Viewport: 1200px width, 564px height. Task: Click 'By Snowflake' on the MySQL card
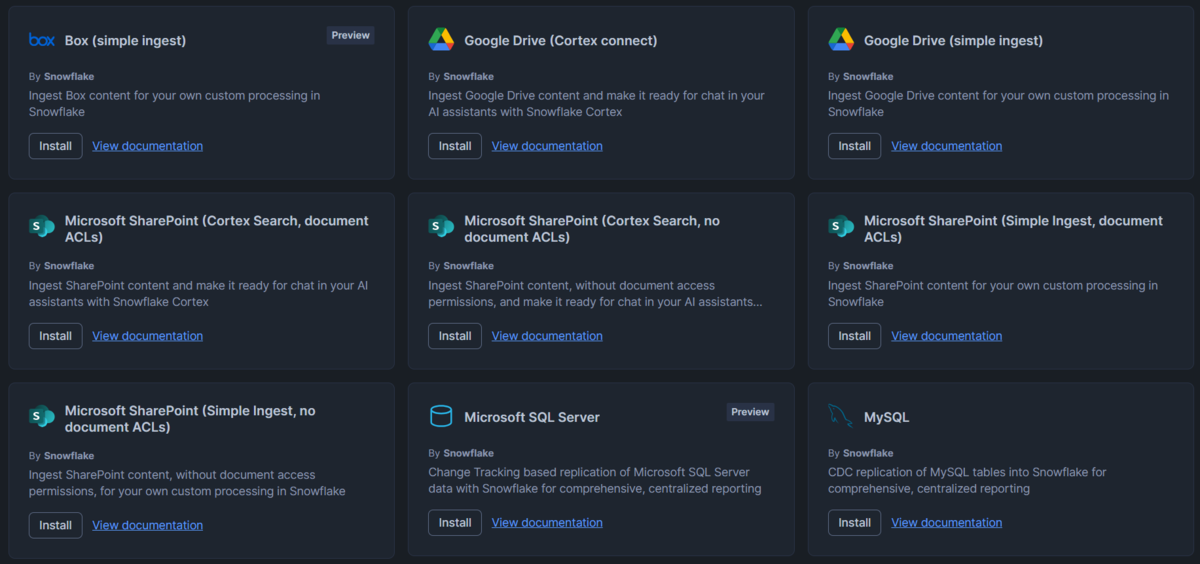point(862,453)
